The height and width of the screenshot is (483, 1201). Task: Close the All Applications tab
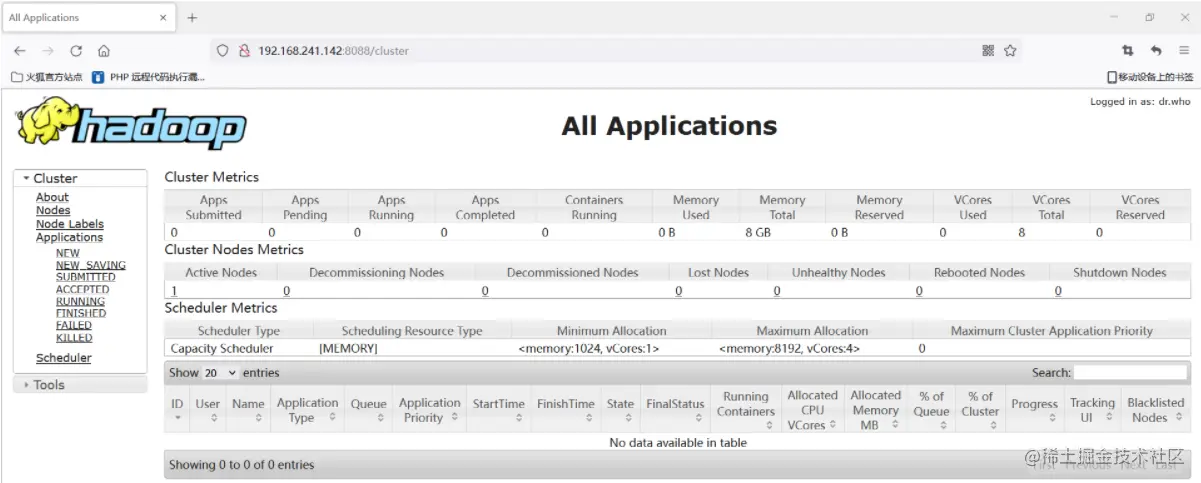(x=164, y=18)
